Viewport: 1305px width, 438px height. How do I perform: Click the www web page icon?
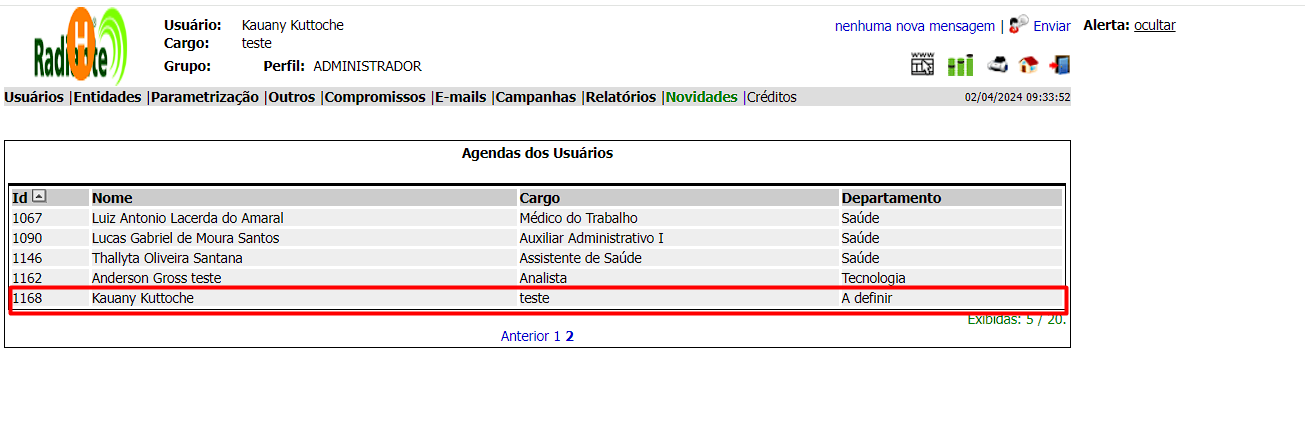(x=922, y=65)
